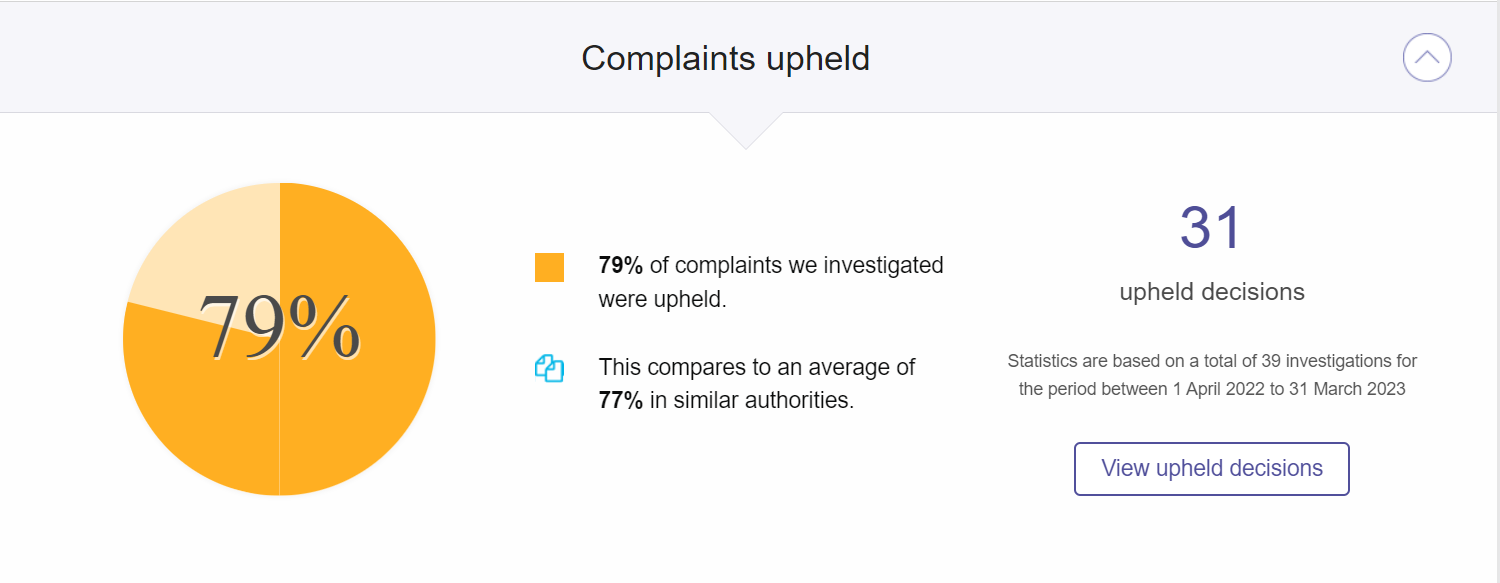Screen dimensions: 1500x583
Task: Click the View upheld decisions button
Action: point(1212,469)
